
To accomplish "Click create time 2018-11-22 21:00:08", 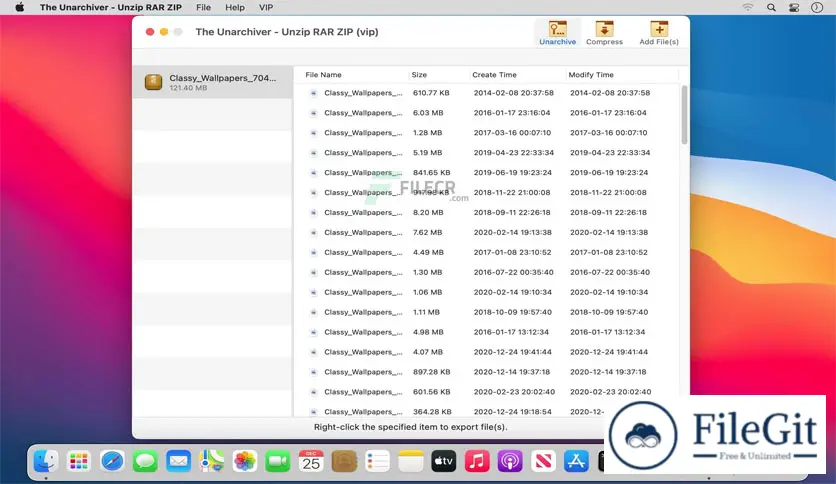I will click(x=512, y=192).
